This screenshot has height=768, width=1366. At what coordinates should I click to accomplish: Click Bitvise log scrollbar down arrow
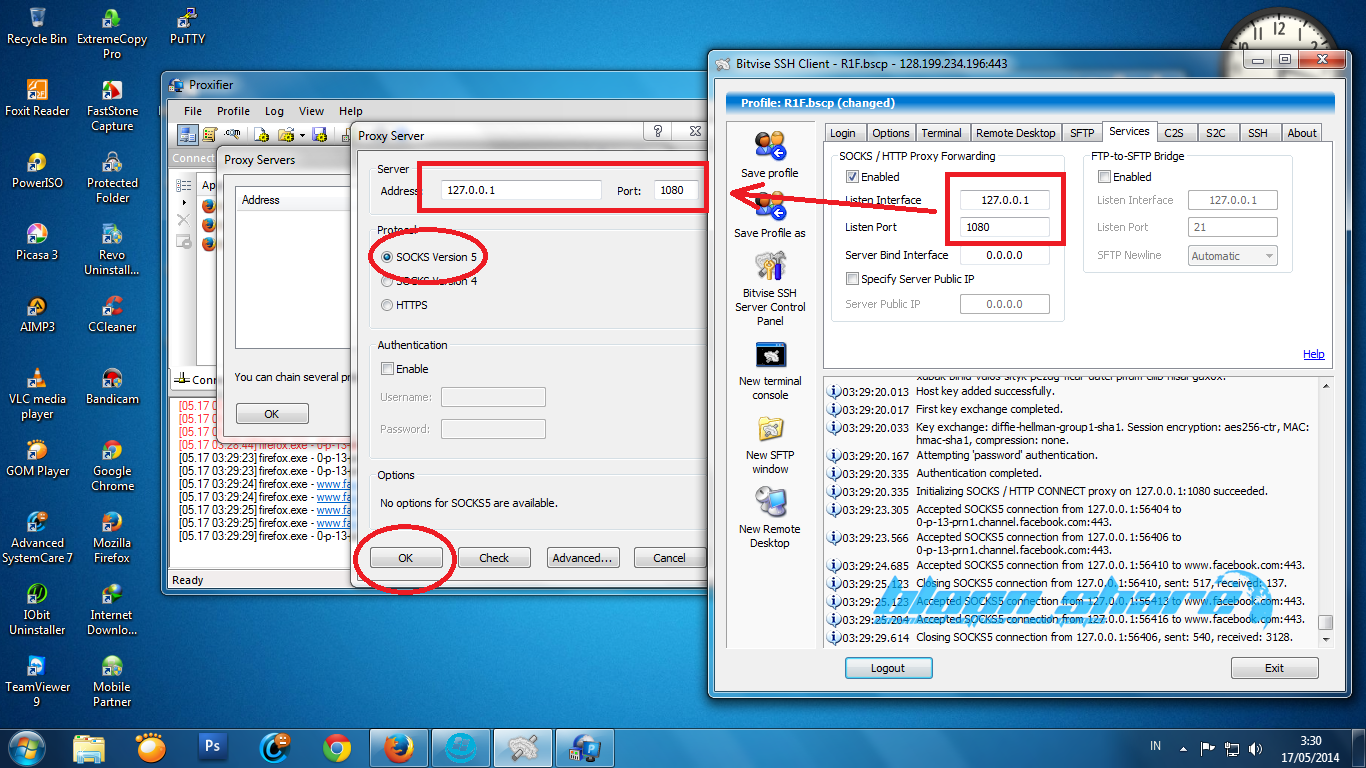[x=1325, y=639]
